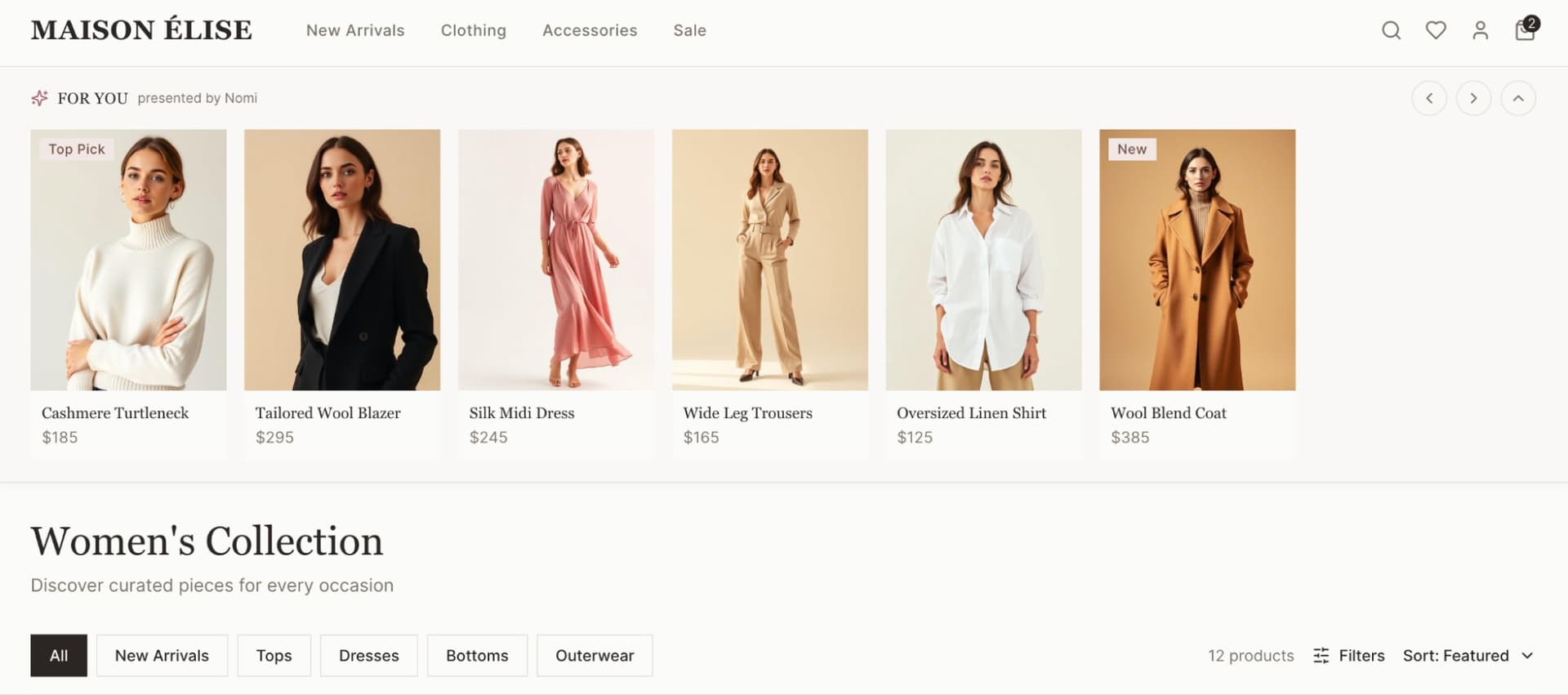Image resolution: width=1568 pixels, height=695 pixels.
Task: Click the Top Pick badge
Action: click(77, 149)
